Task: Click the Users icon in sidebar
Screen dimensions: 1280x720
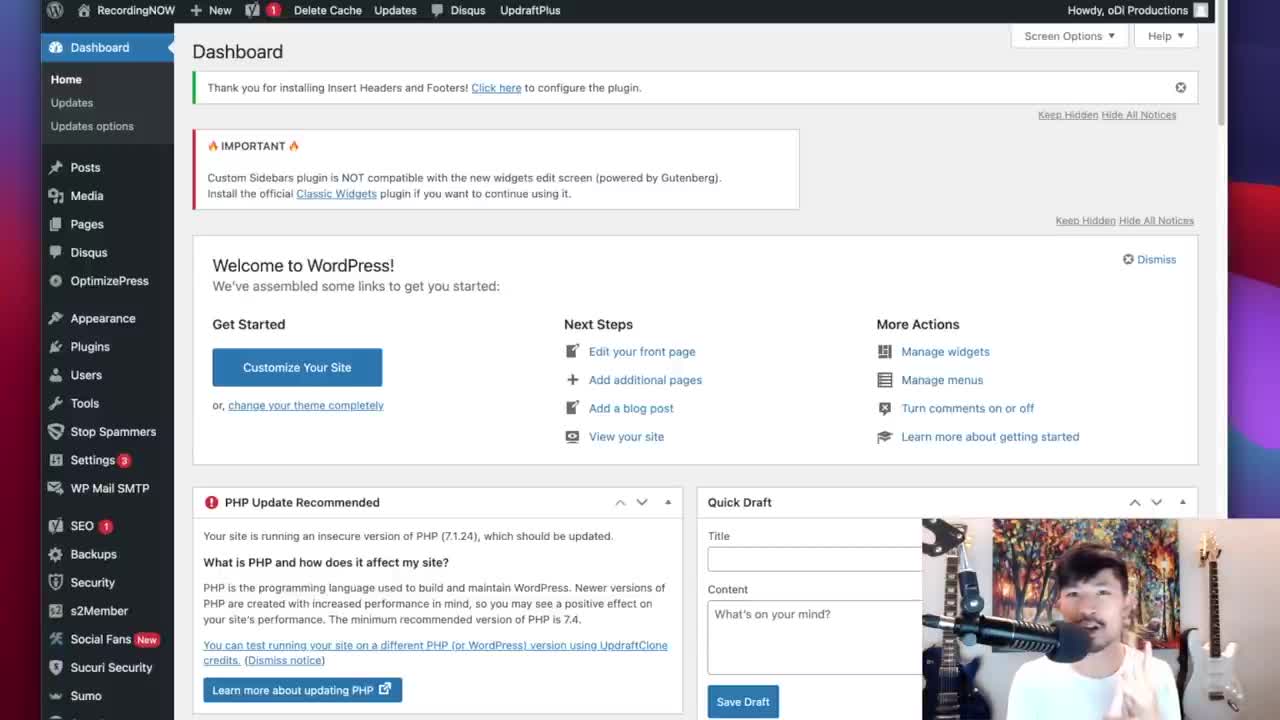Action: [x=56, y=375]
